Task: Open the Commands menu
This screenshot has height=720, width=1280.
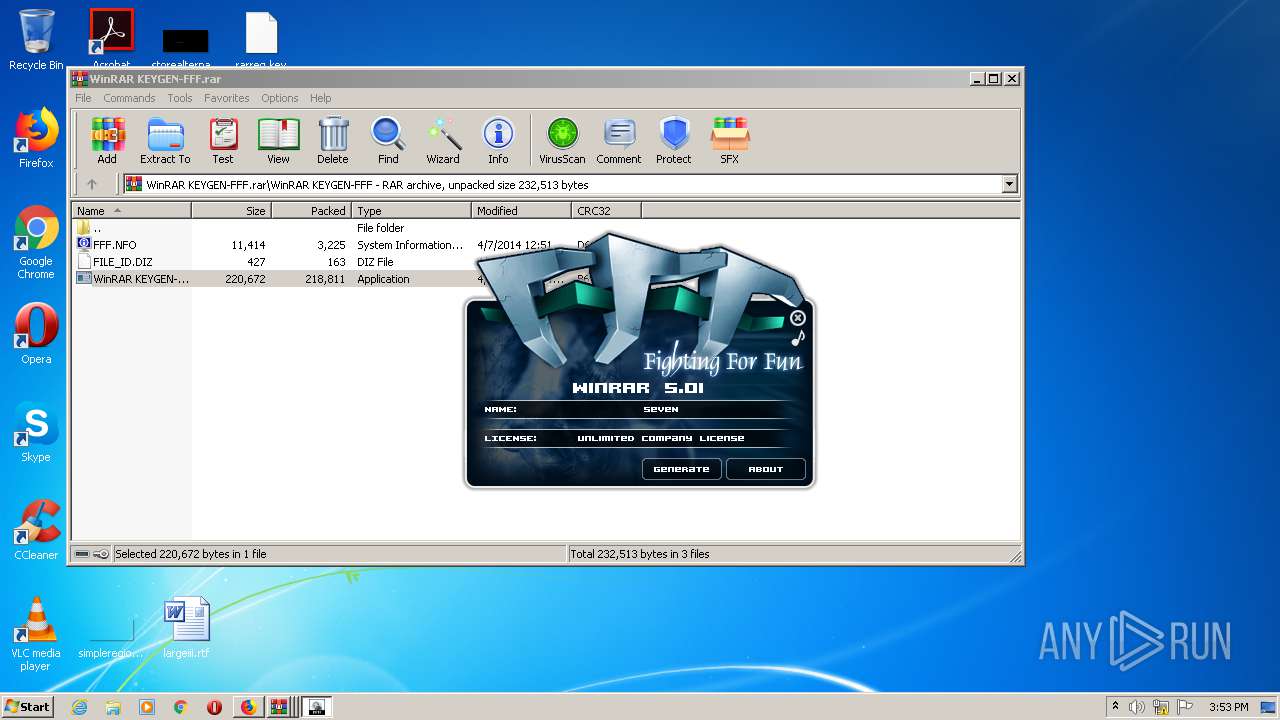Action: coord(129,98)
